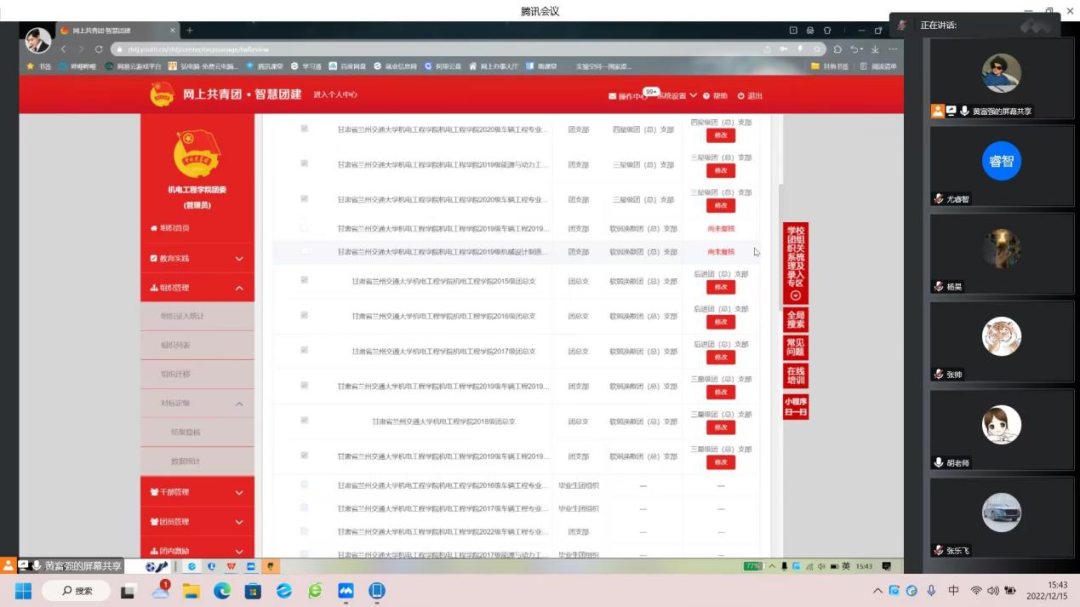This screenshot has height=607, width=1080.
Task: Click 张乐飞 participant car avatar
Action: [x=1001, y=512]
